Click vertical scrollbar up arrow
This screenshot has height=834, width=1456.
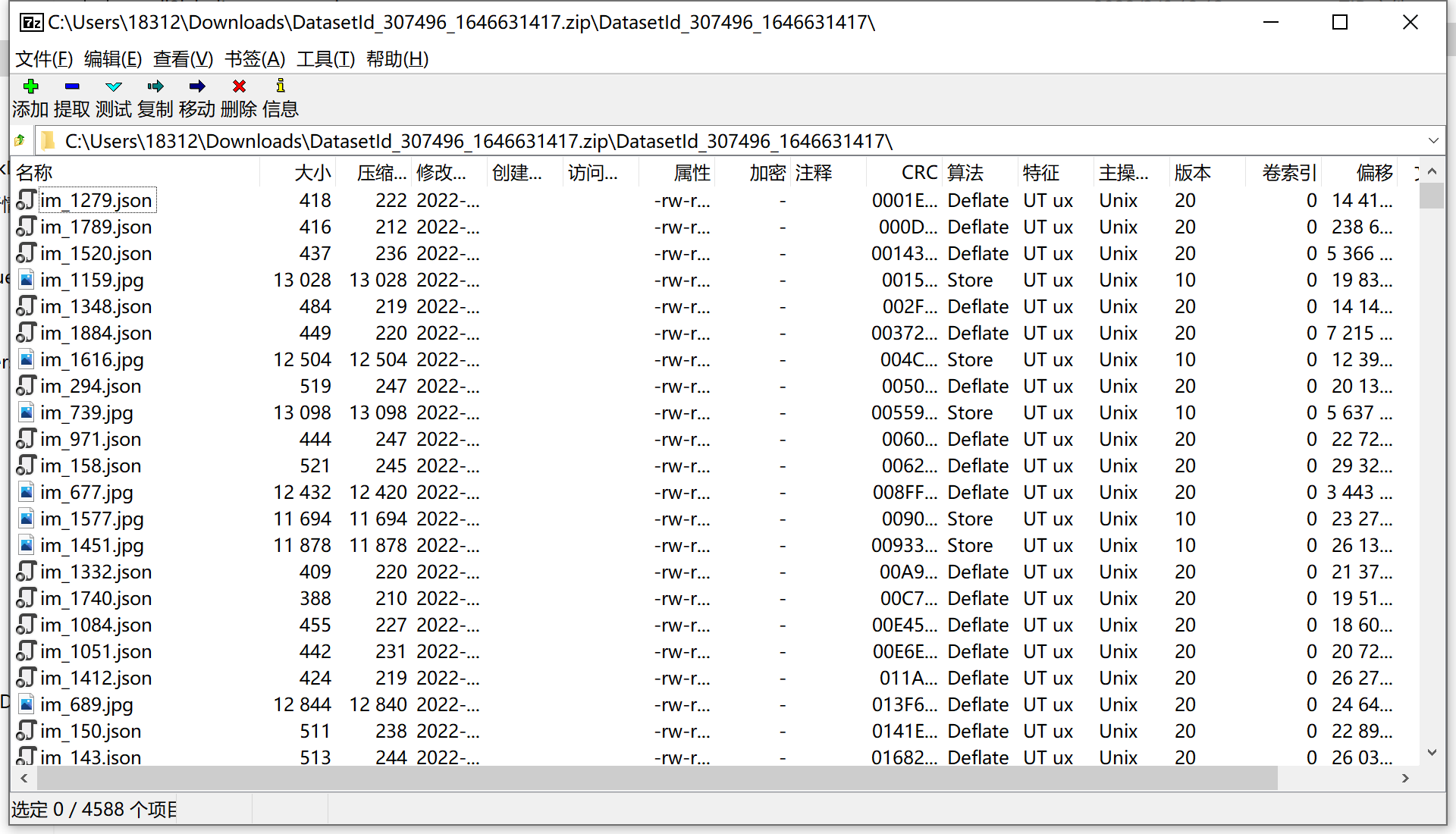coord(1432,171)
